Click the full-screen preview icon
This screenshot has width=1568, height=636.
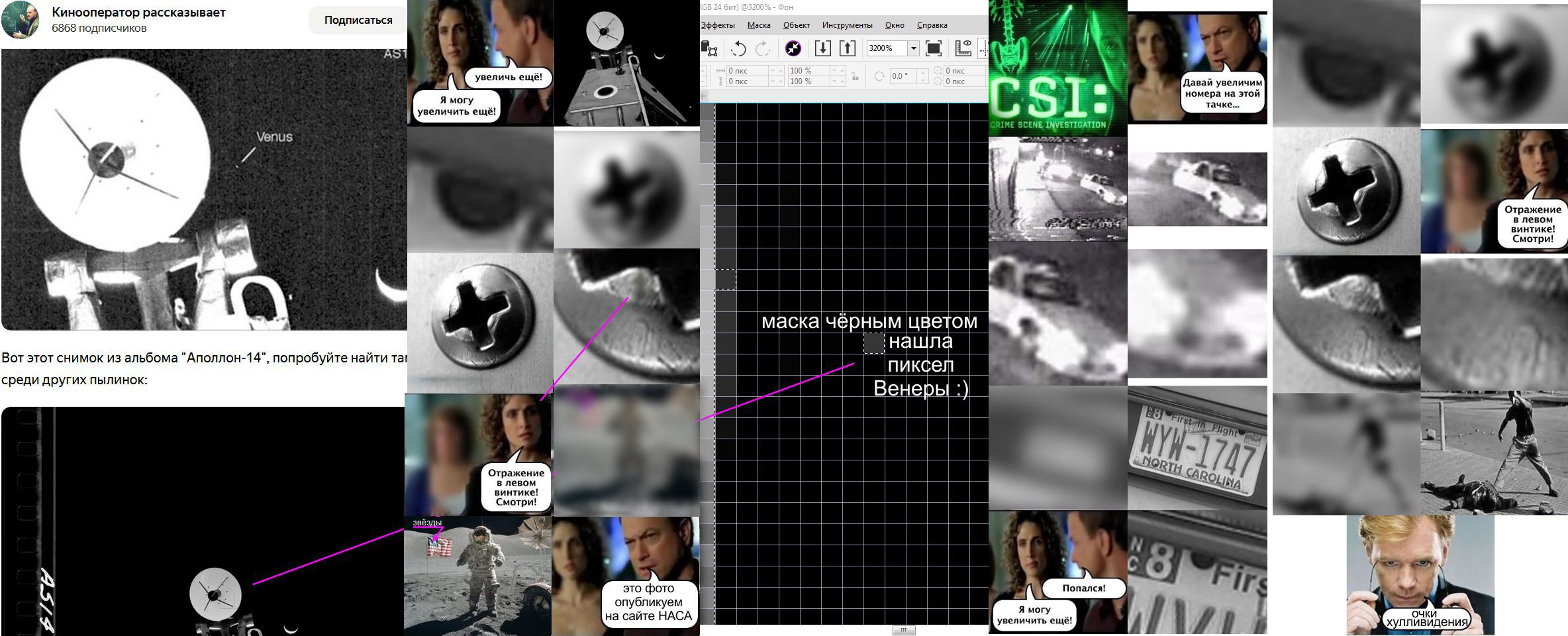click(934, 48)
